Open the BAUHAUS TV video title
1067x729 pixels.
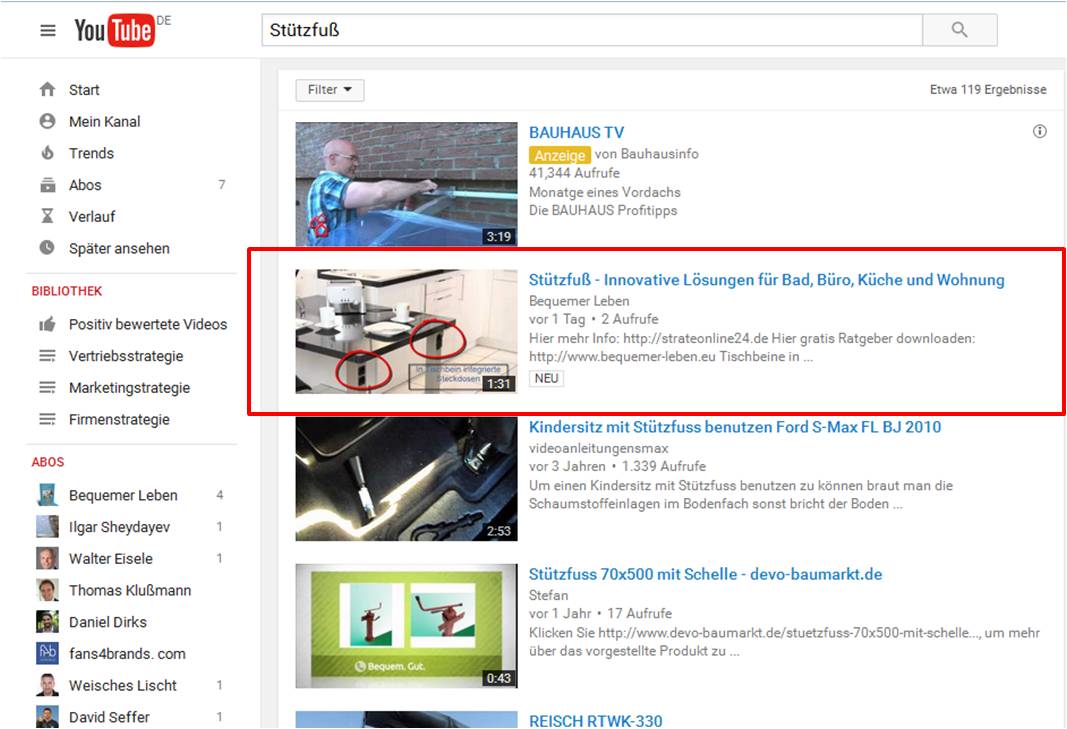pyautogui.click(x=576, y=133)
